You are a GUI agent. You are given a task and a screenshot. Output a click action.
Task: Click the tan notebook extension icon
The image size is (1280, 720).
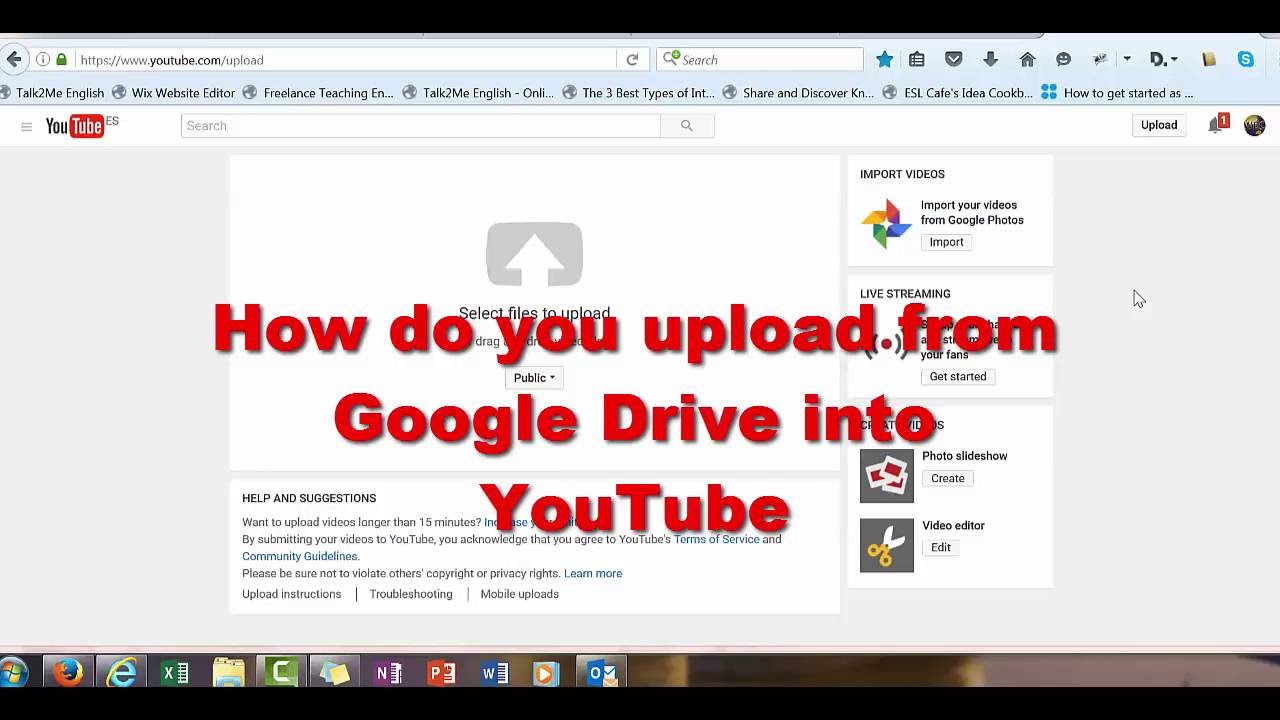click(1209, 60)
